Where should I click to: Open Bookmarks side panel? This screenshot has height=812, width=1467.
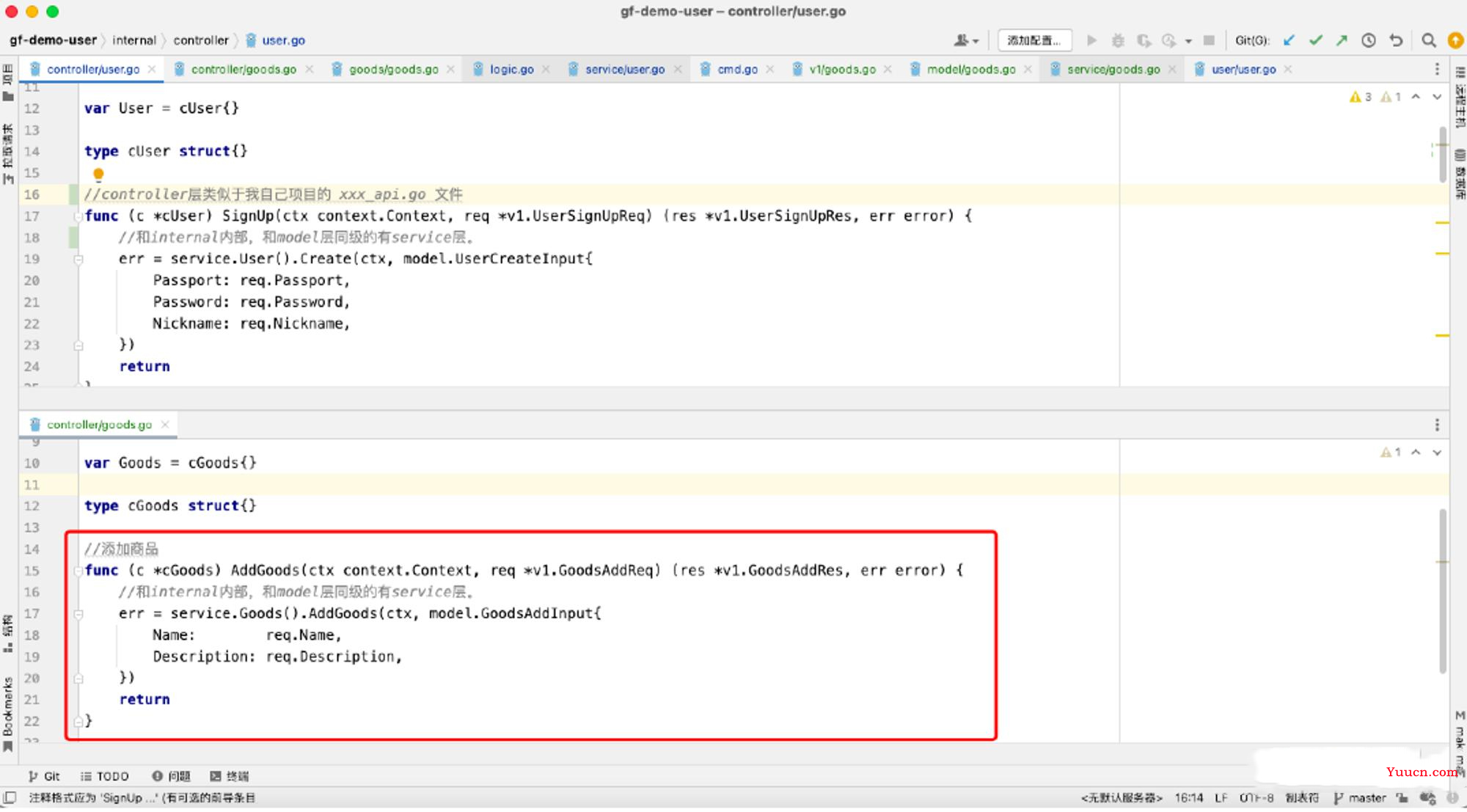coord(8,714)
